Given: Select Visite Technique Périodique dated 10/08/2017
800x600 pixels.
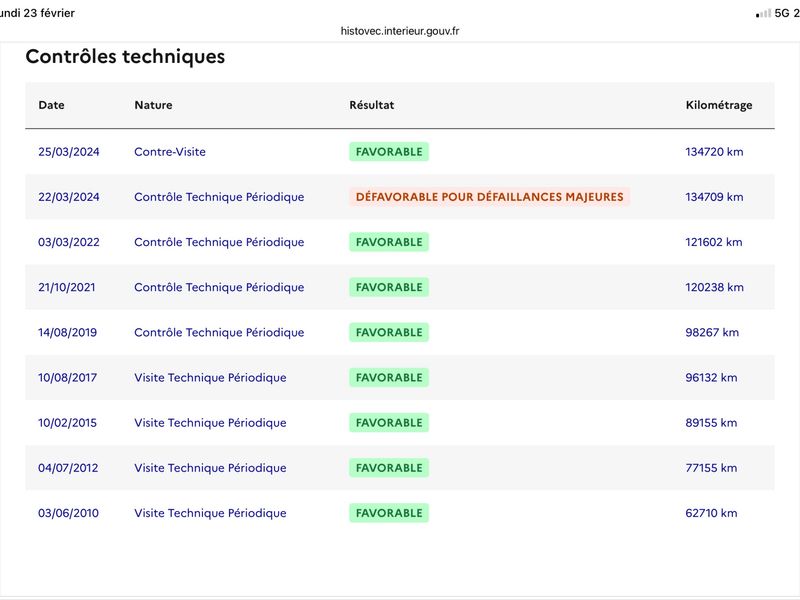Looking at the screenshot, I should pos(210,378).
